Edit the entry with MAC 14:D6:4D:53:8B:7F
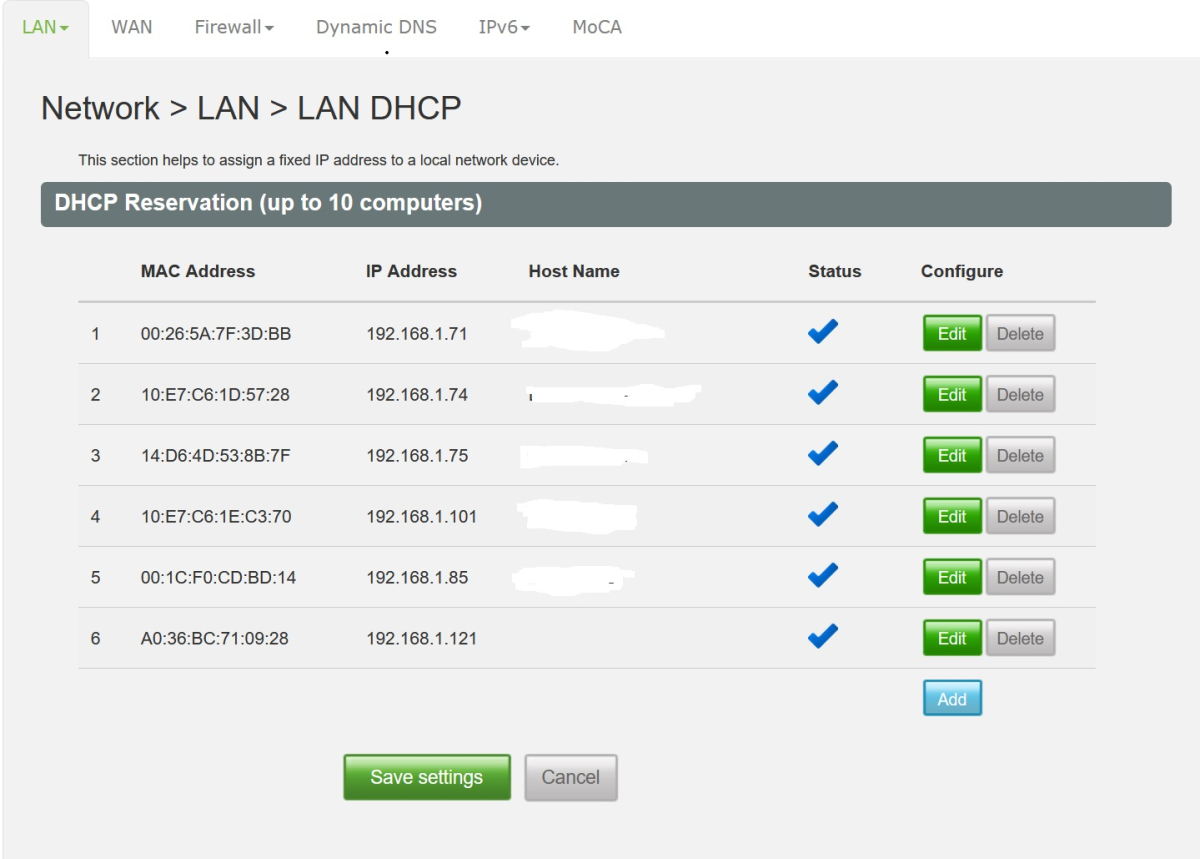 point(951,454)
